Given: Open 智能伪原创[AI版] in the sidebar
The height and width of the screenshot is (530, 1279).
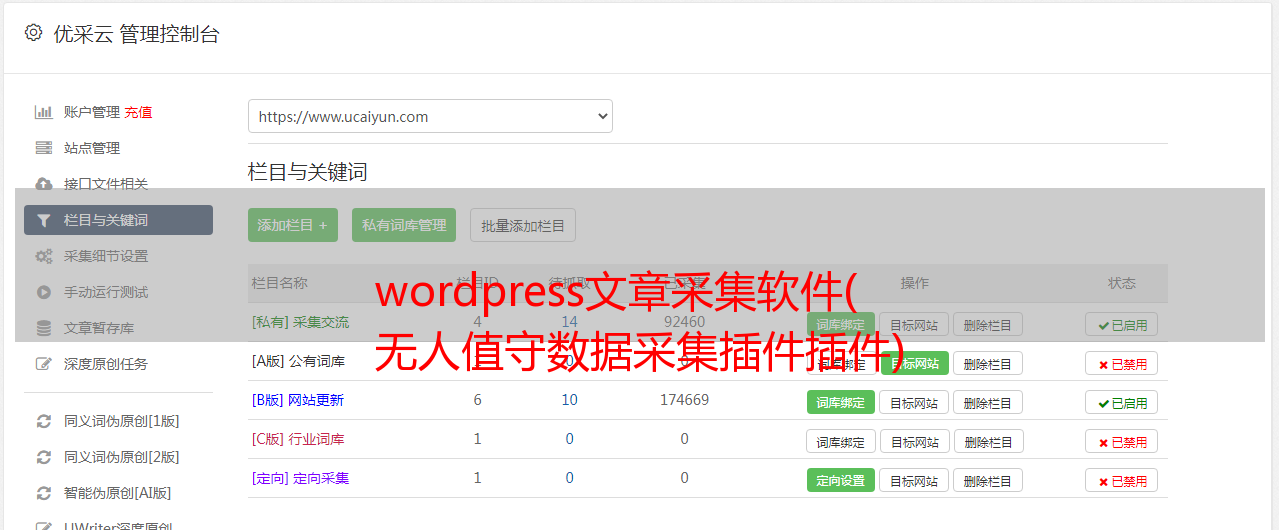Looking at the screenshot, I should 118,493.
